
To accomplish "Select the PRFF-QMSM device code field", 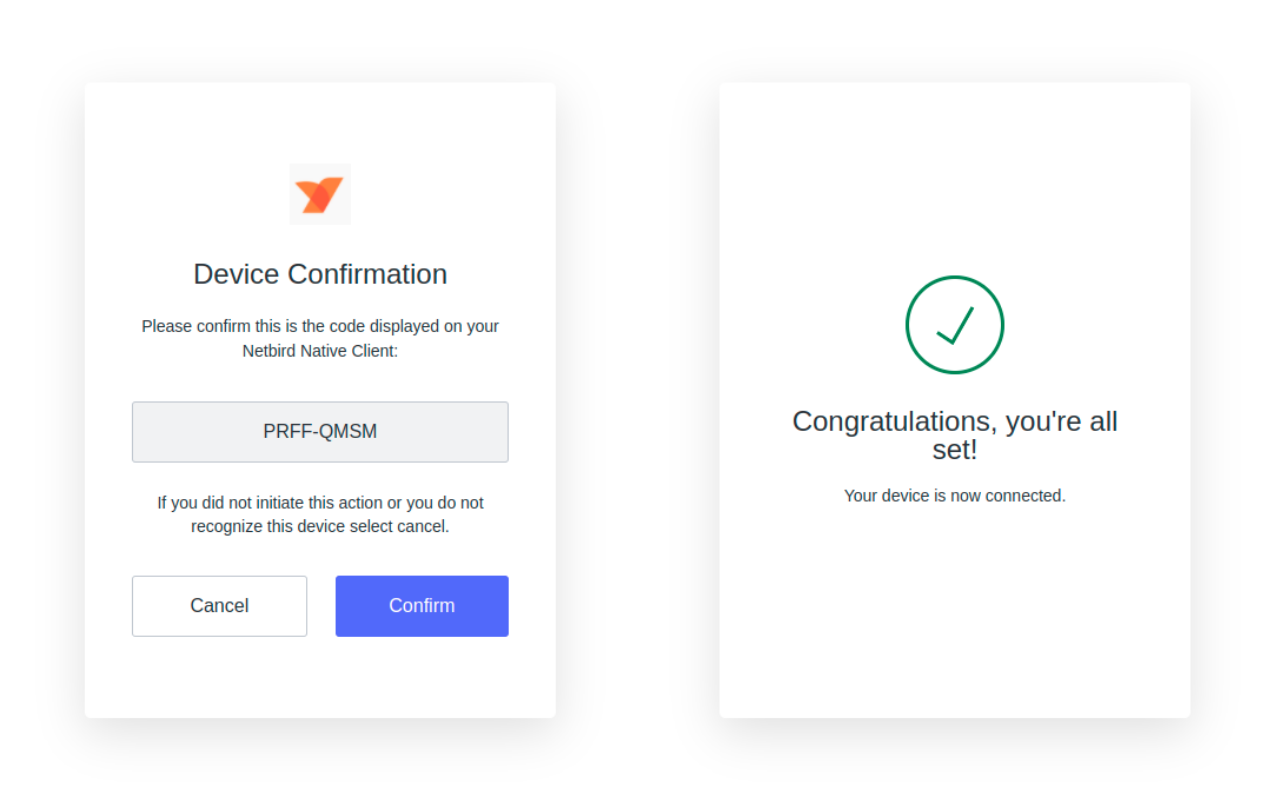I will (320, 432).
